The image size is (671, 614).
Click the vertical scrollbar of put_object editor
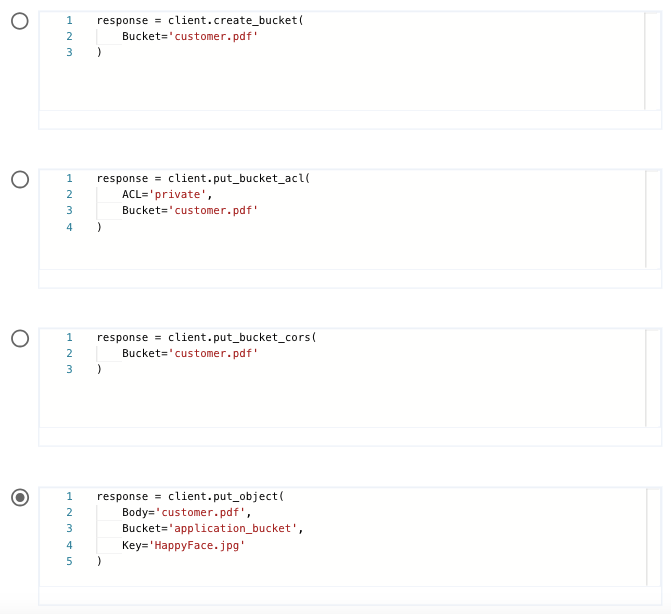[653, 536]
